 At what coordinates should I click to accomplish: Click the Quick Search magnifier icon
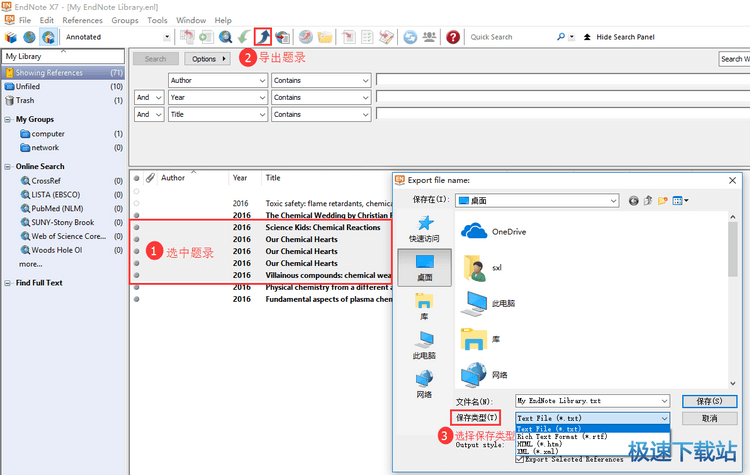click(x=561, y=37)
